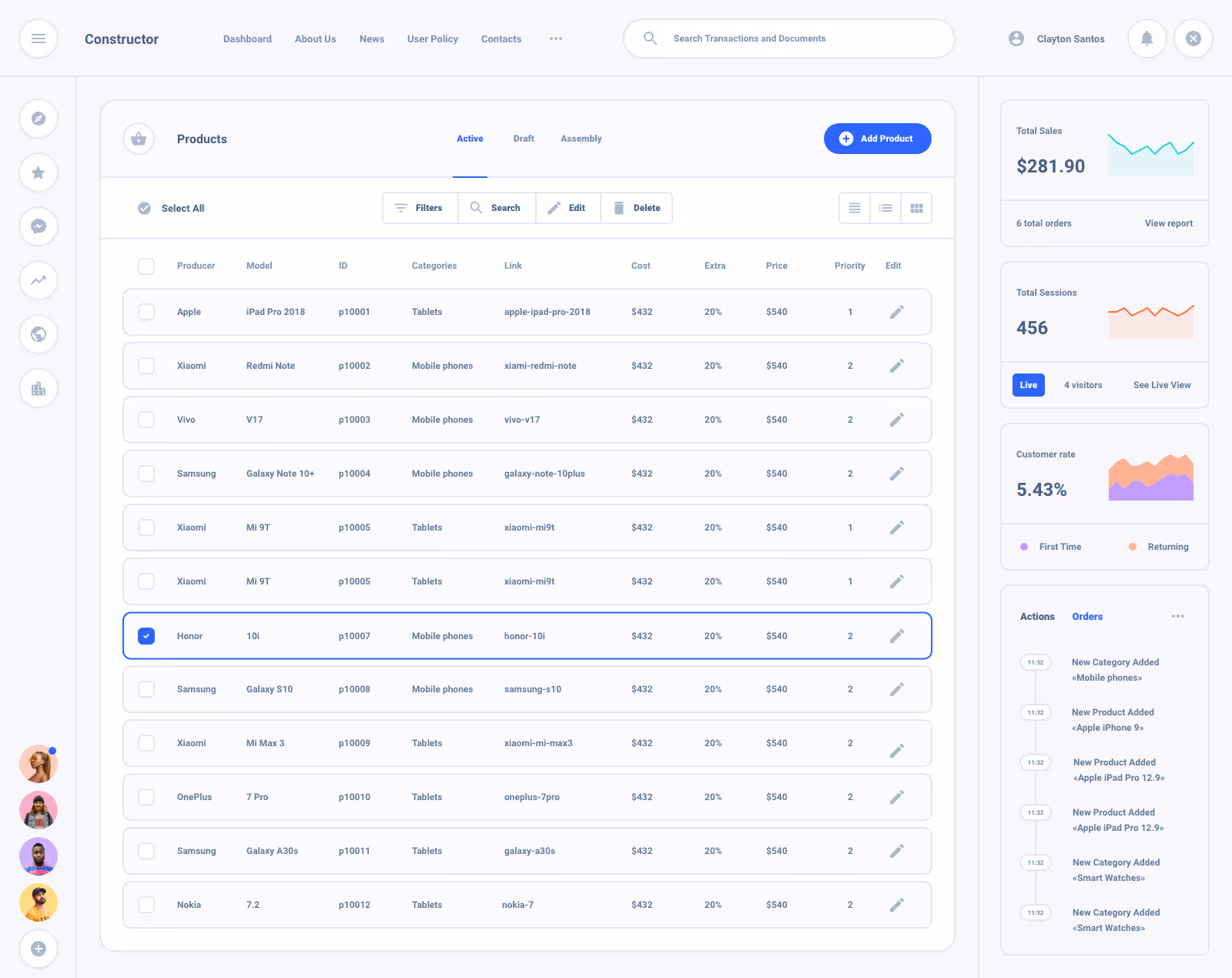The height and width of the screenshot is (978, 1232).
Task: Enable the checkbox on Samsung Galaxy S10 row
Action: click(x=146, y=689)
